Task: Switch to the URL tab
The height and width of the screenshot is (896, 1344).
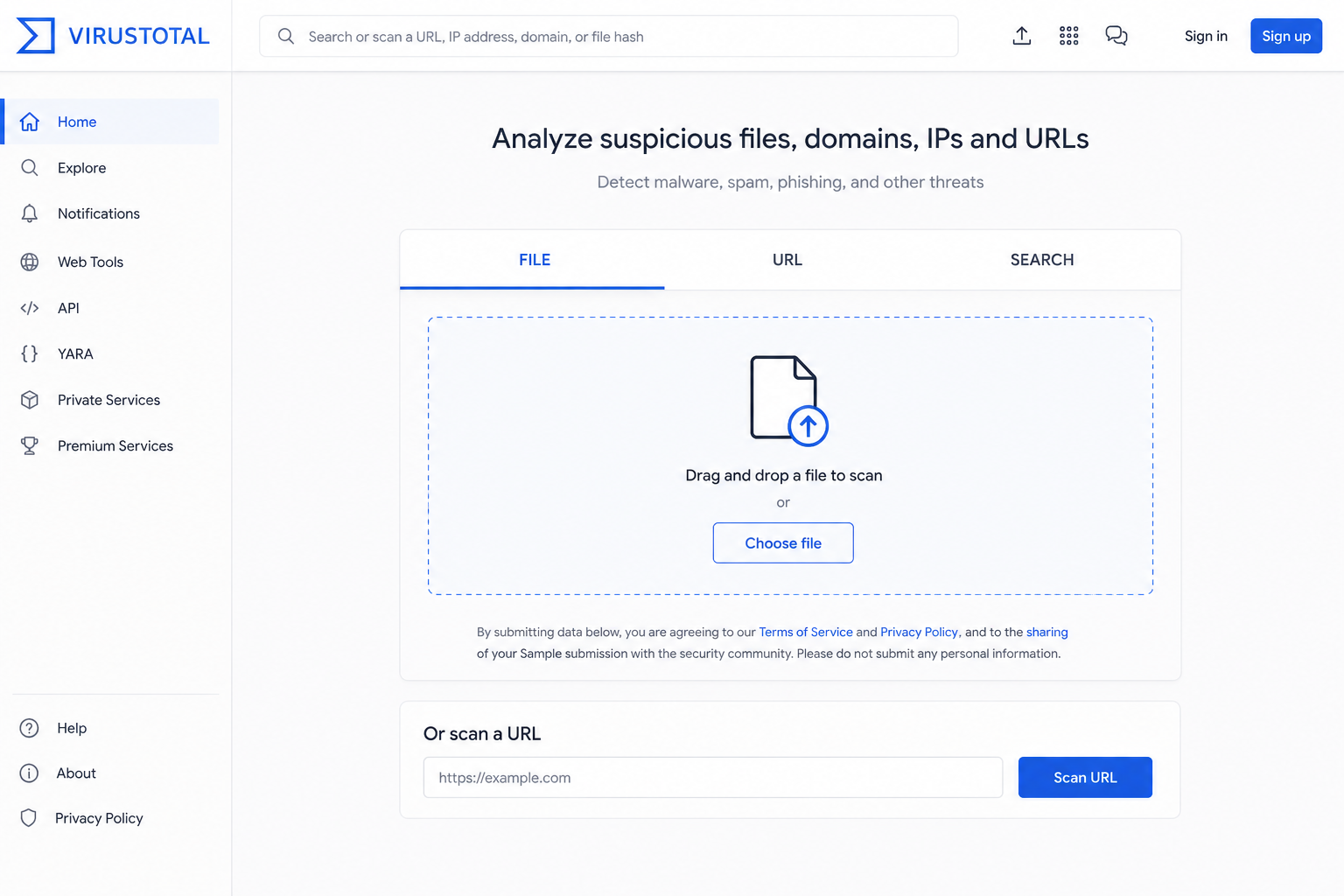Action: 787,260
